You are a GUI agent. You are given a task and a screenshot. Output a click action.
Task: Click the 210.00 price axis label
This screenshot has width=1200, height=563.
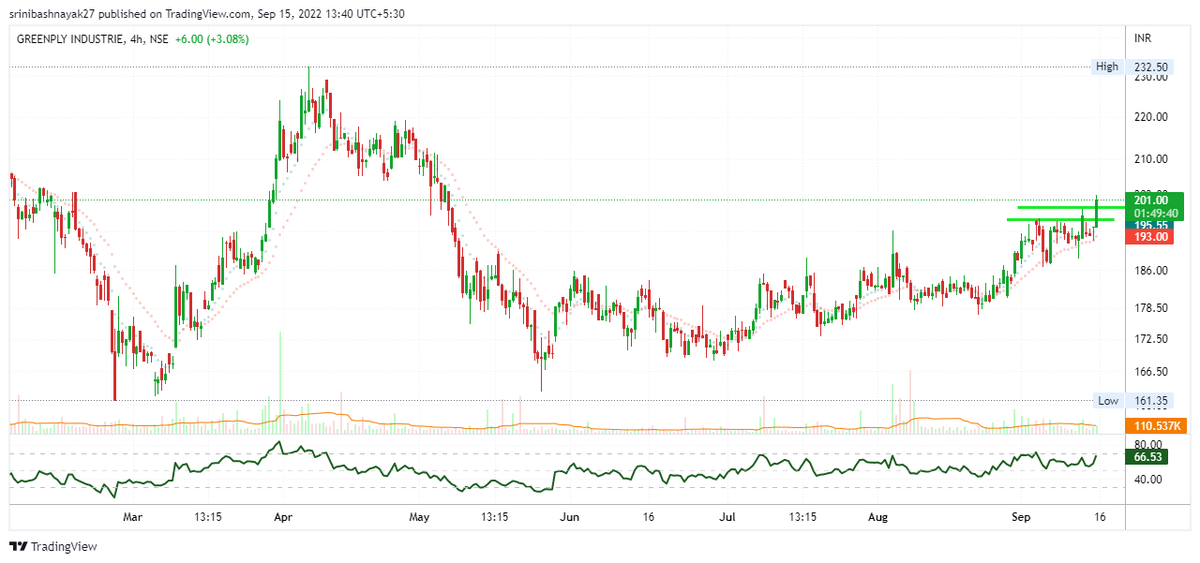(1150, 158)
